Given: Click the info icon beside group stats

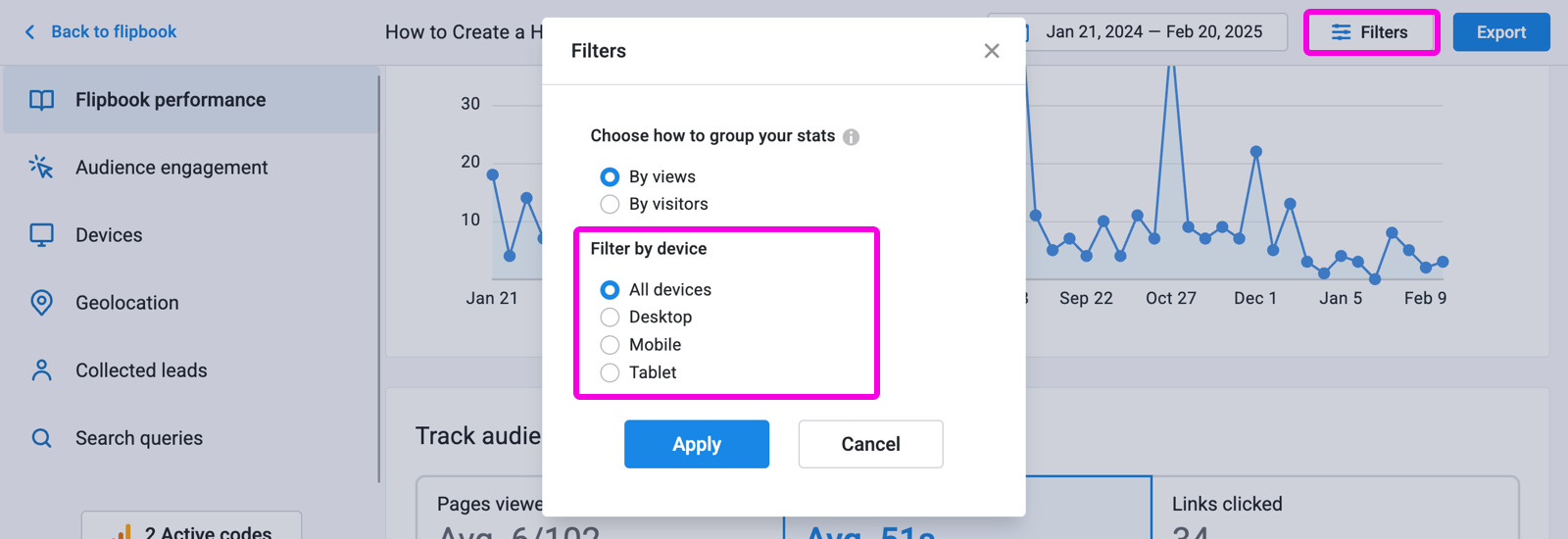Looking at the screenshot, I should tap(851, 137).
